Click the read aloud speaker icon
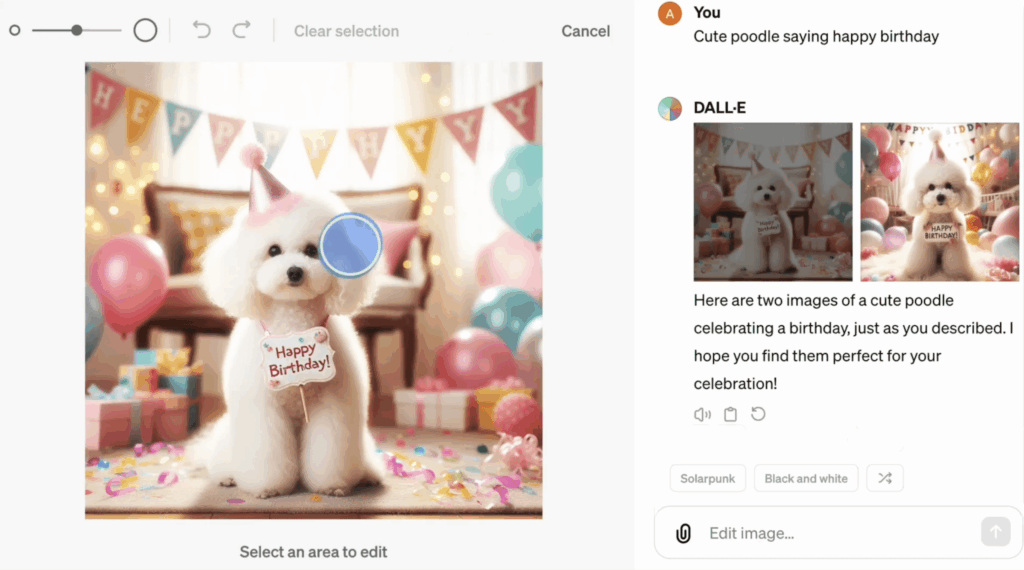 702,415
